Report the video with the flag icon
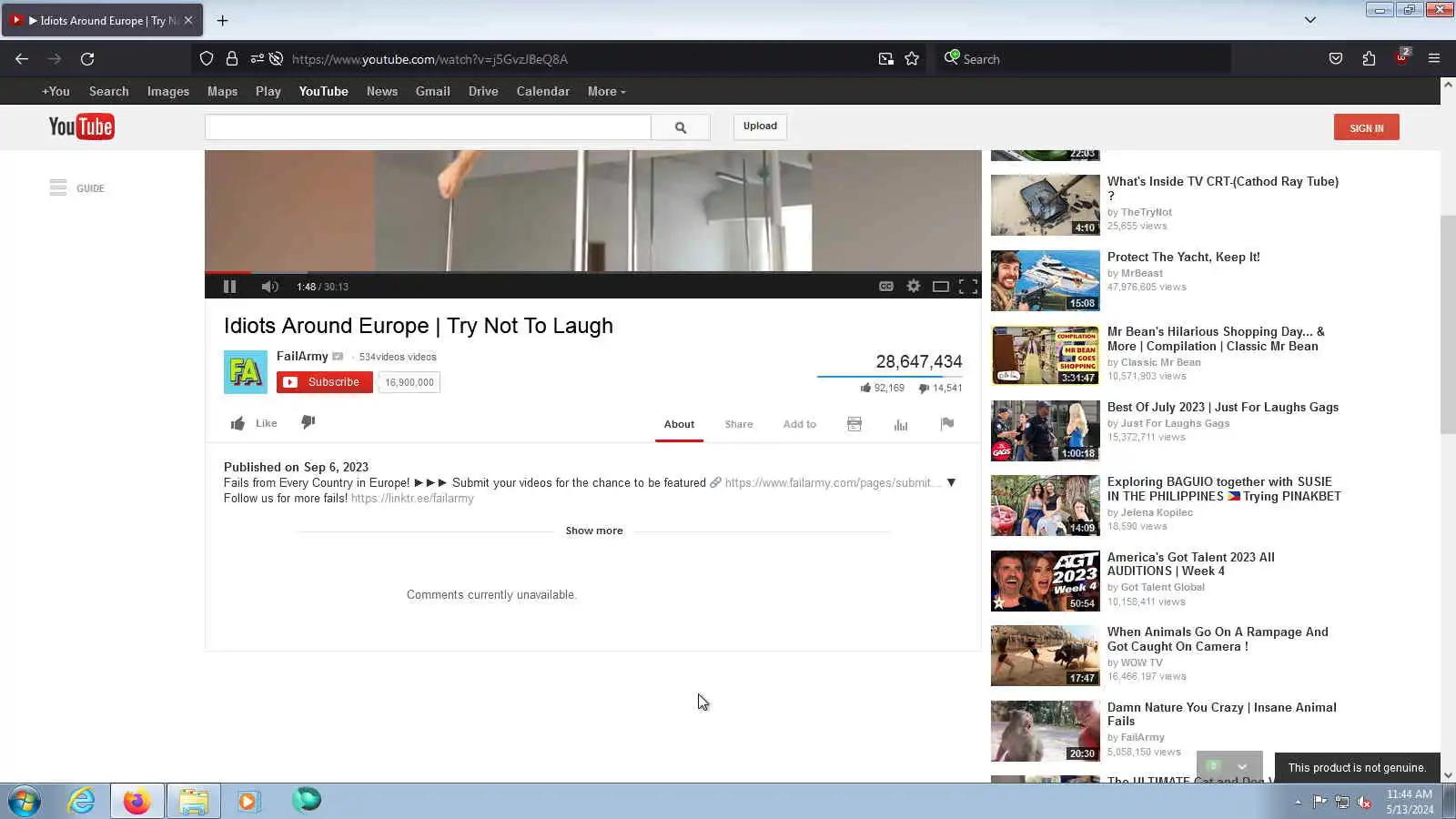Viewport: 1456px width, 819px height. coord(947,424)
